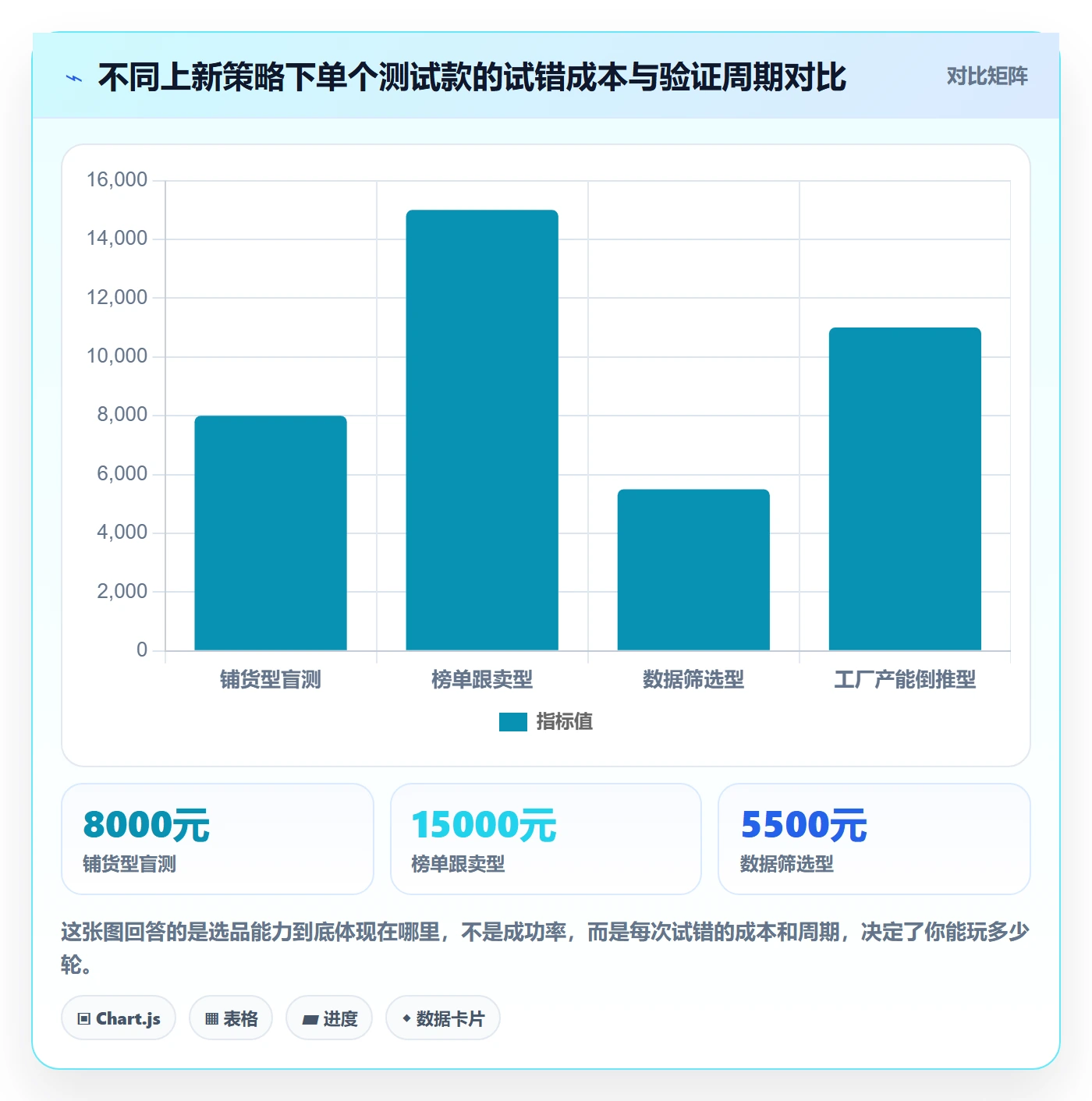This screenshot has width=1092, height=1101.
Task: Click the 2,000 y-axis value
Action: tap(122, 592)
